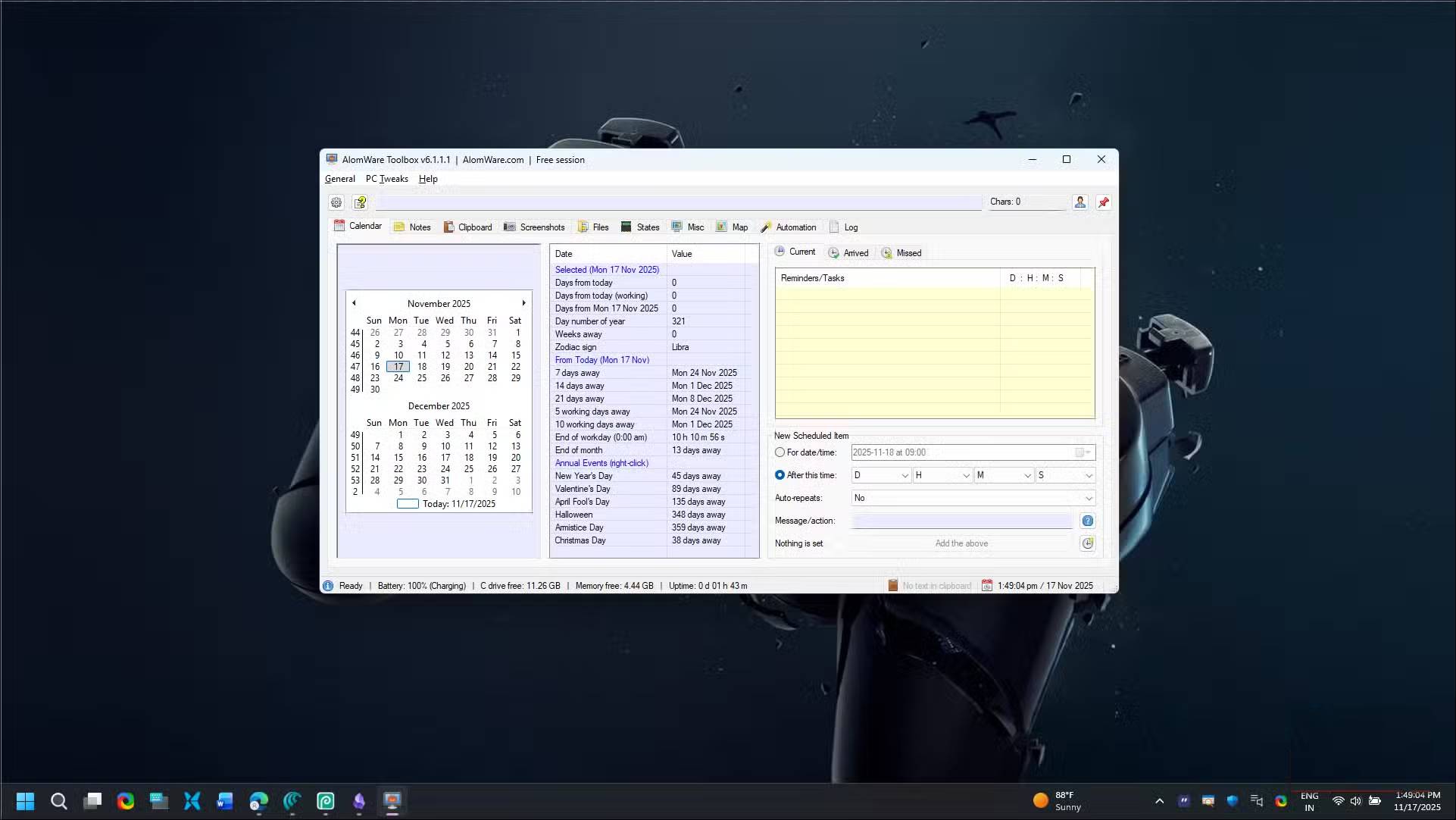Open the date/time picker dropdown arrow
The image size is (1456, 820).
point(1089,452)
